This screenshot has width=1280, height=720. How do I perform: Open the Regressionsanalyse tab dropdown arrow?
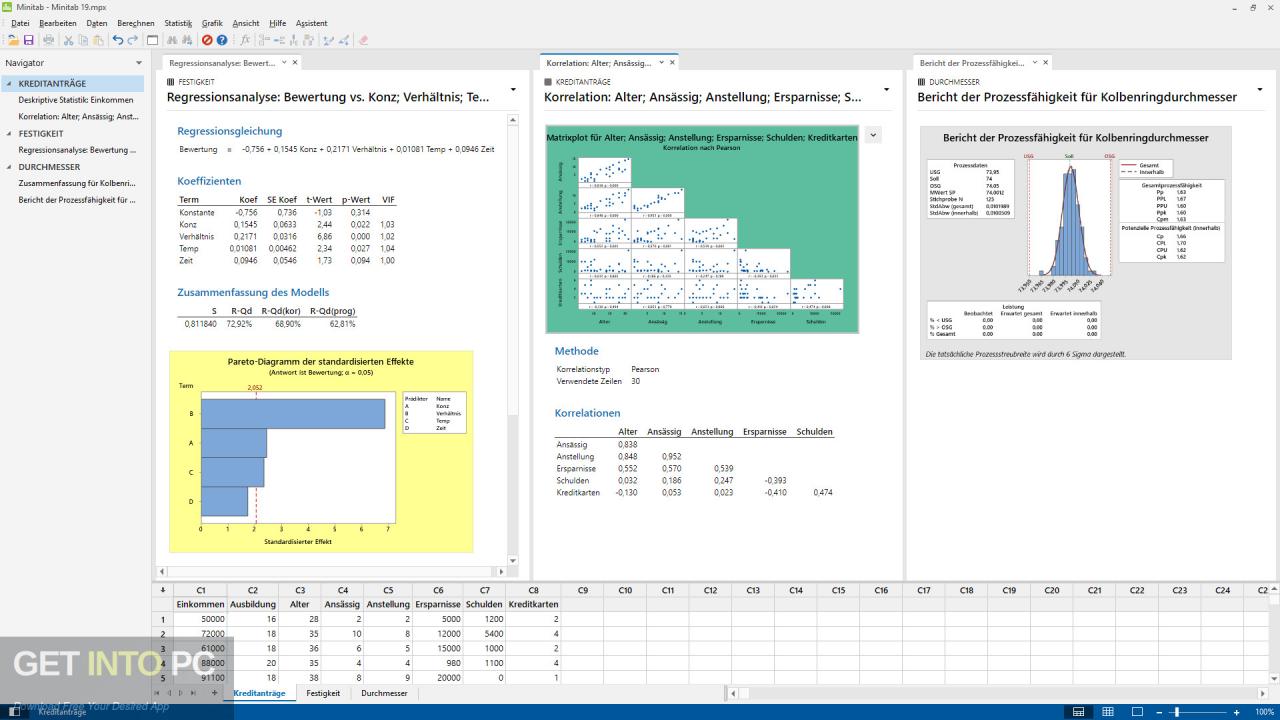coord(284,62)
